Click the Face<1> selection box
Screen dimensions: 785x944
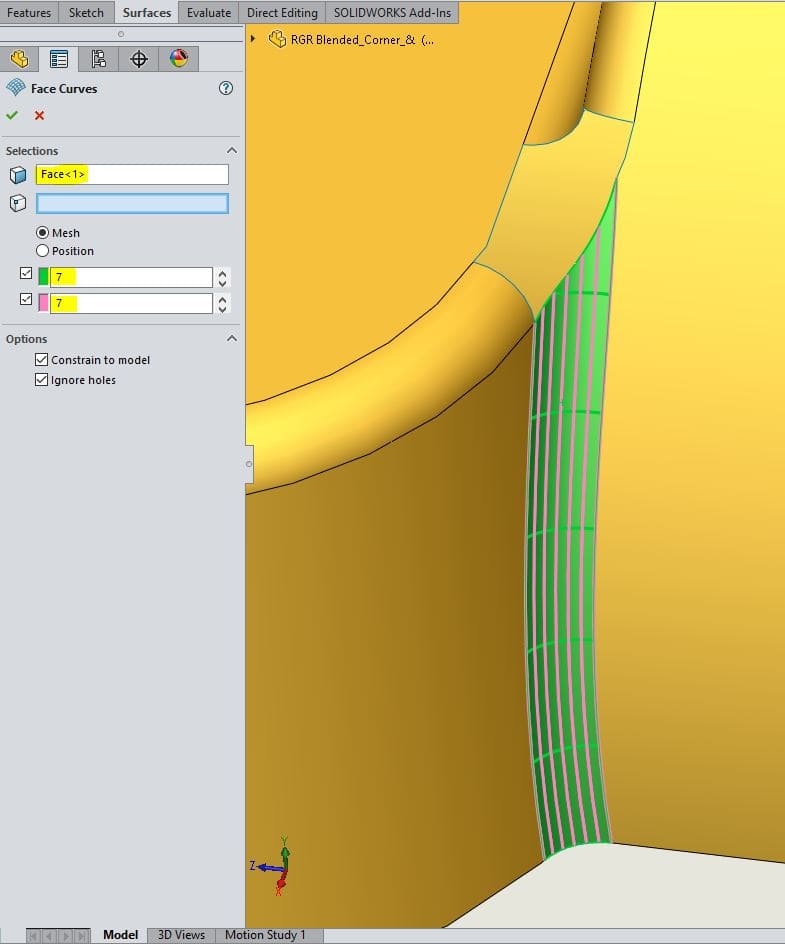pyautogui.click(x=132, y=175)
